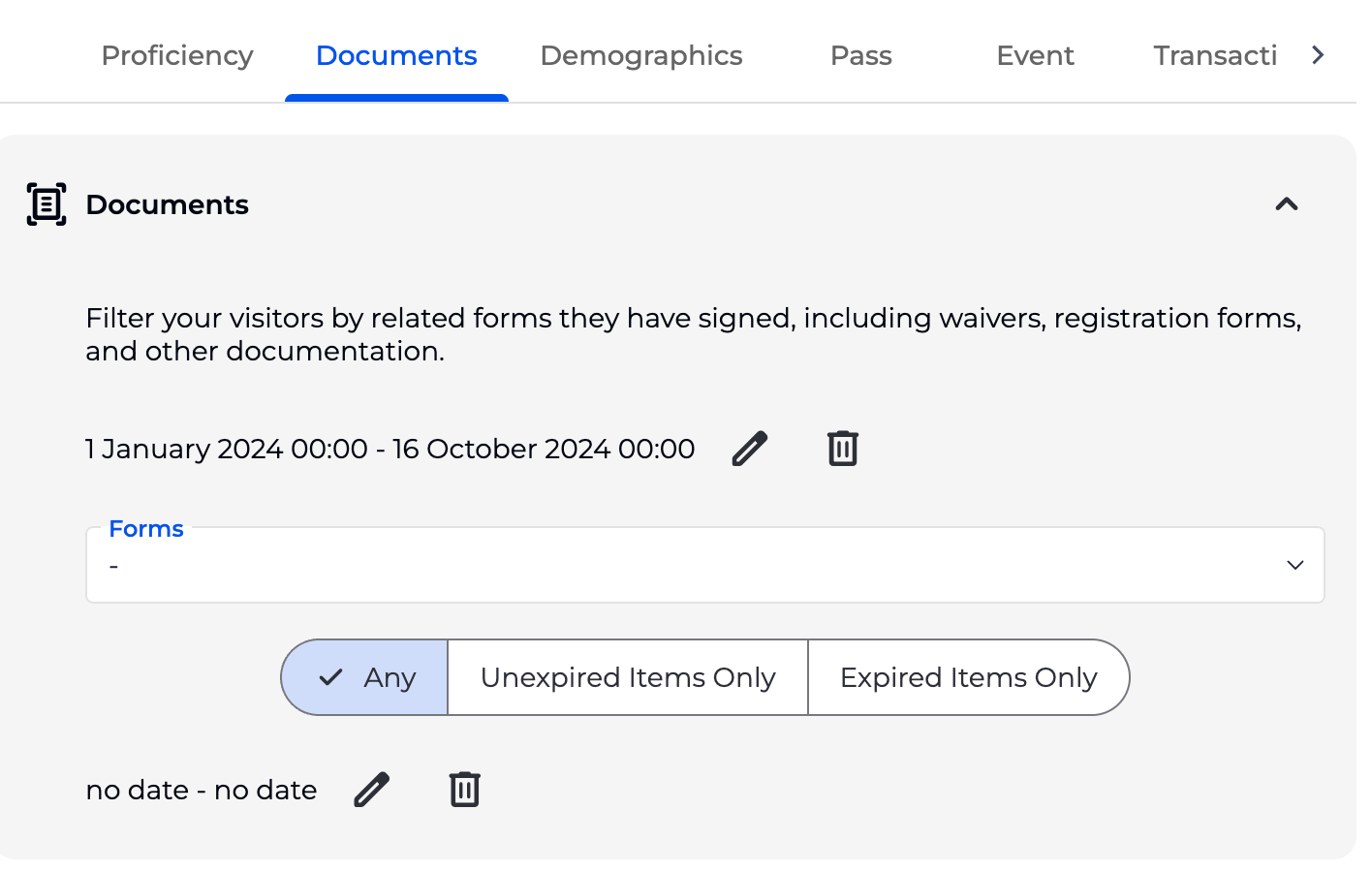Click the Documents section heading
Image resolution: width=1372 pixels, height=872 pixels.
click(x=168, y=204)
